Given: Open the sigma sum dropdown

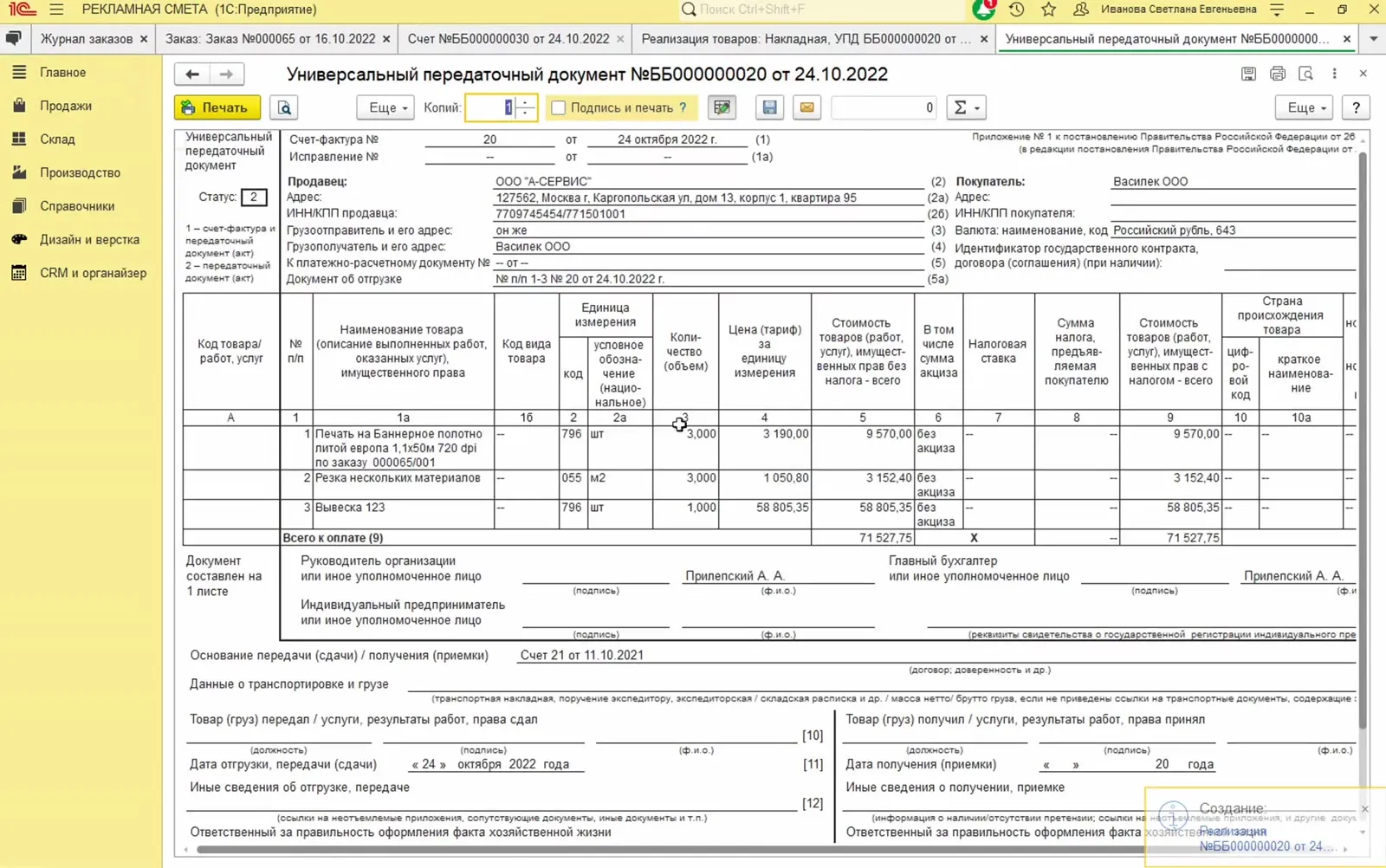Looking at the screenshot, I should pos(965,107).
